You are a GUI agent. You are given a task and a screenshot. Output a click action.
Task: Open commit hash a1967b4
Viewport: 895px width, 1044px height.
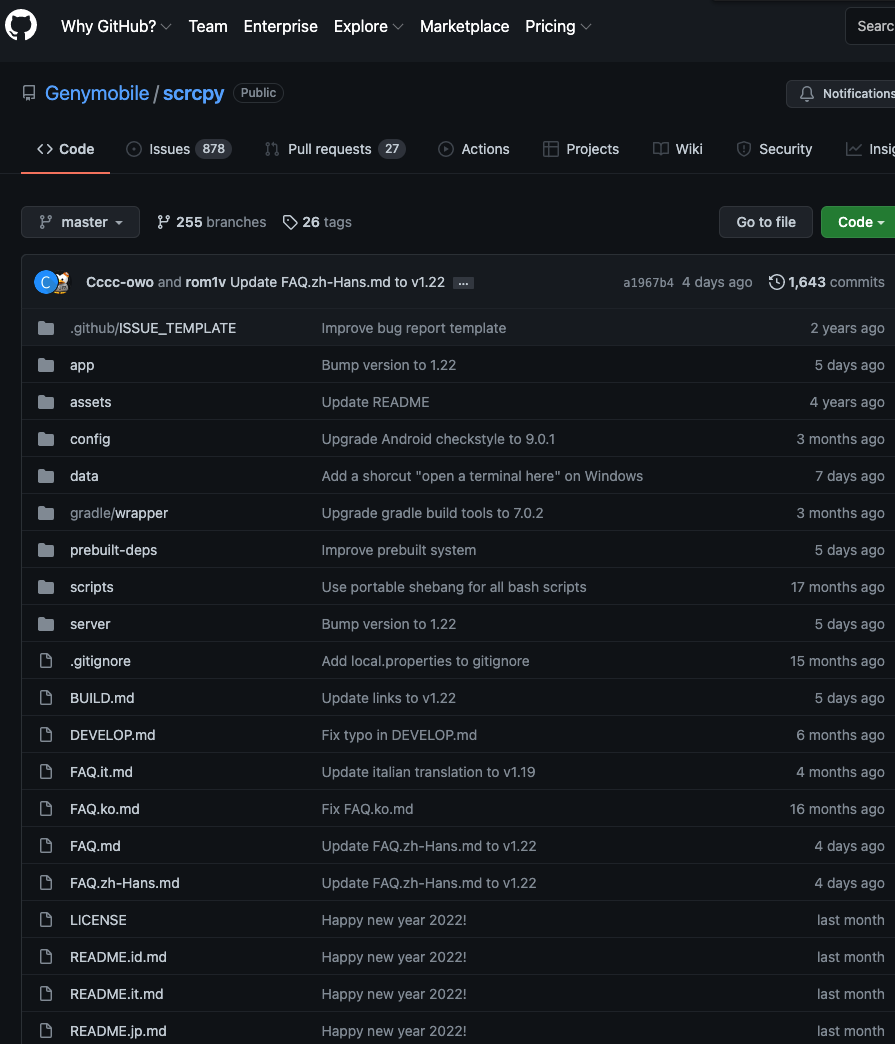click(648, 283)
